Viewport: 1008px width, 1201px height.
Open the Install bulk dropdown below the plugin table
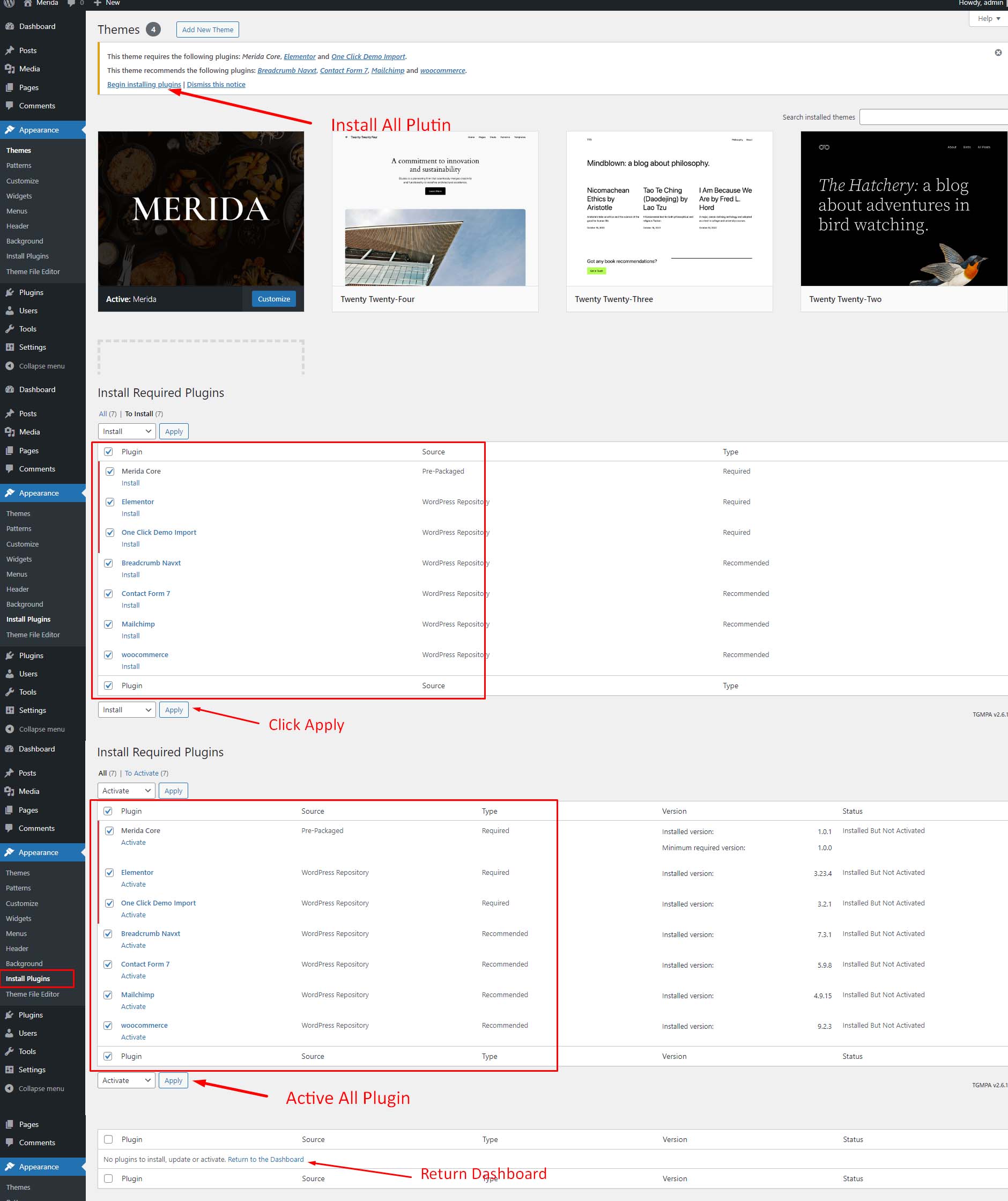point(127,710)
